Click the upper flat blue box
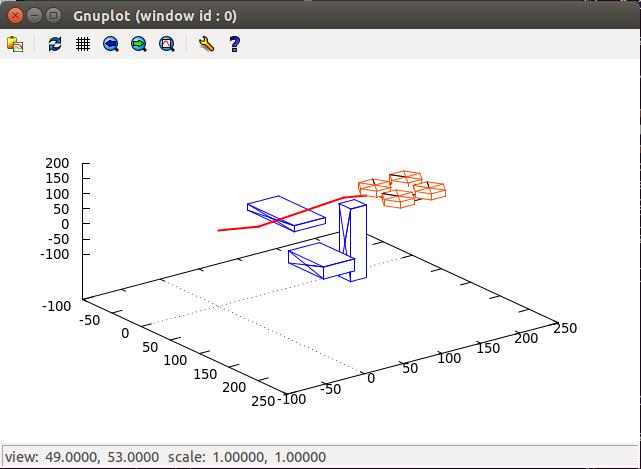This screenshot has height=469, width=641. (x=286, y=213)
